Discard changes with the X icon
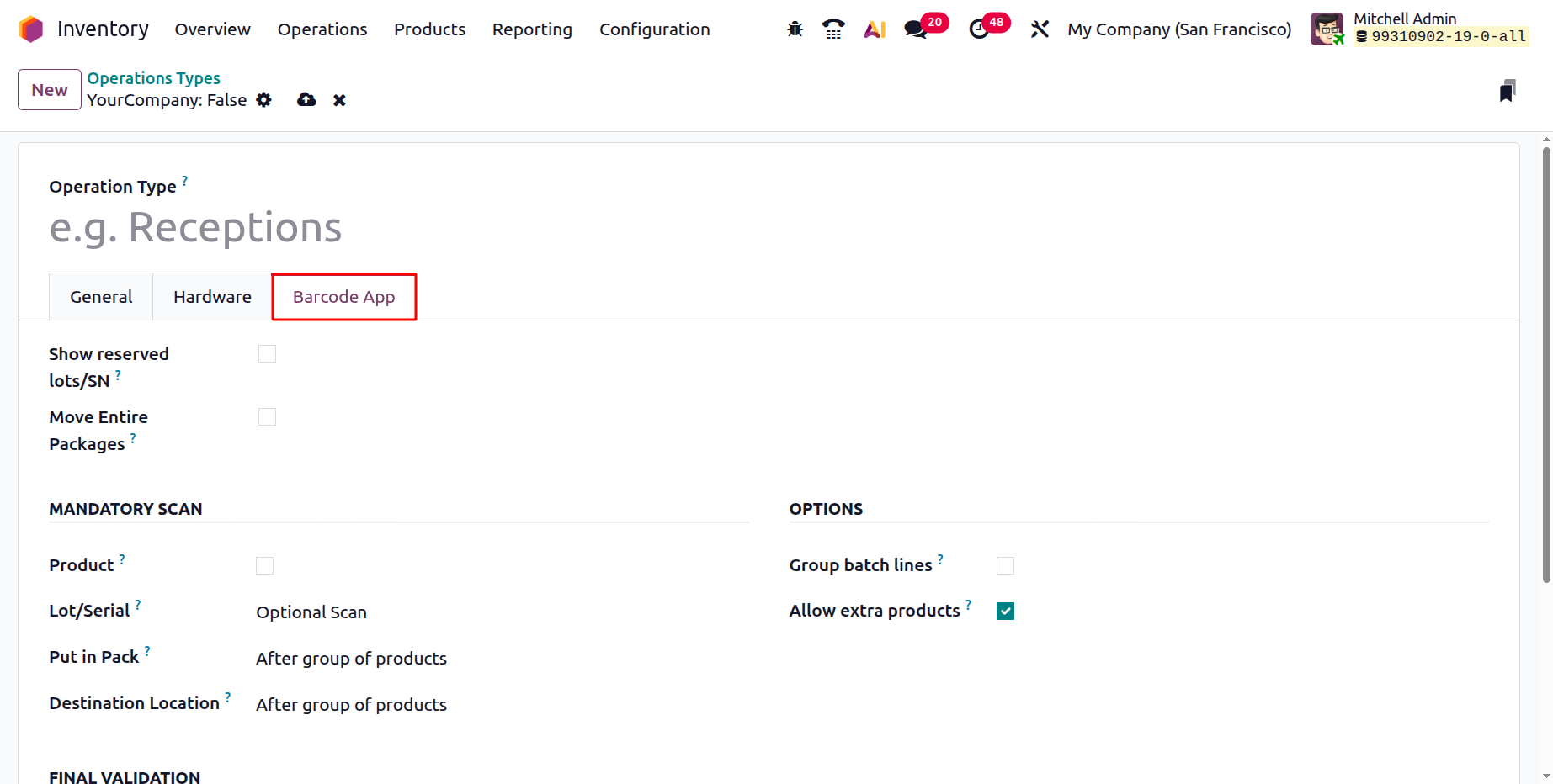 (x=339, y=100)
